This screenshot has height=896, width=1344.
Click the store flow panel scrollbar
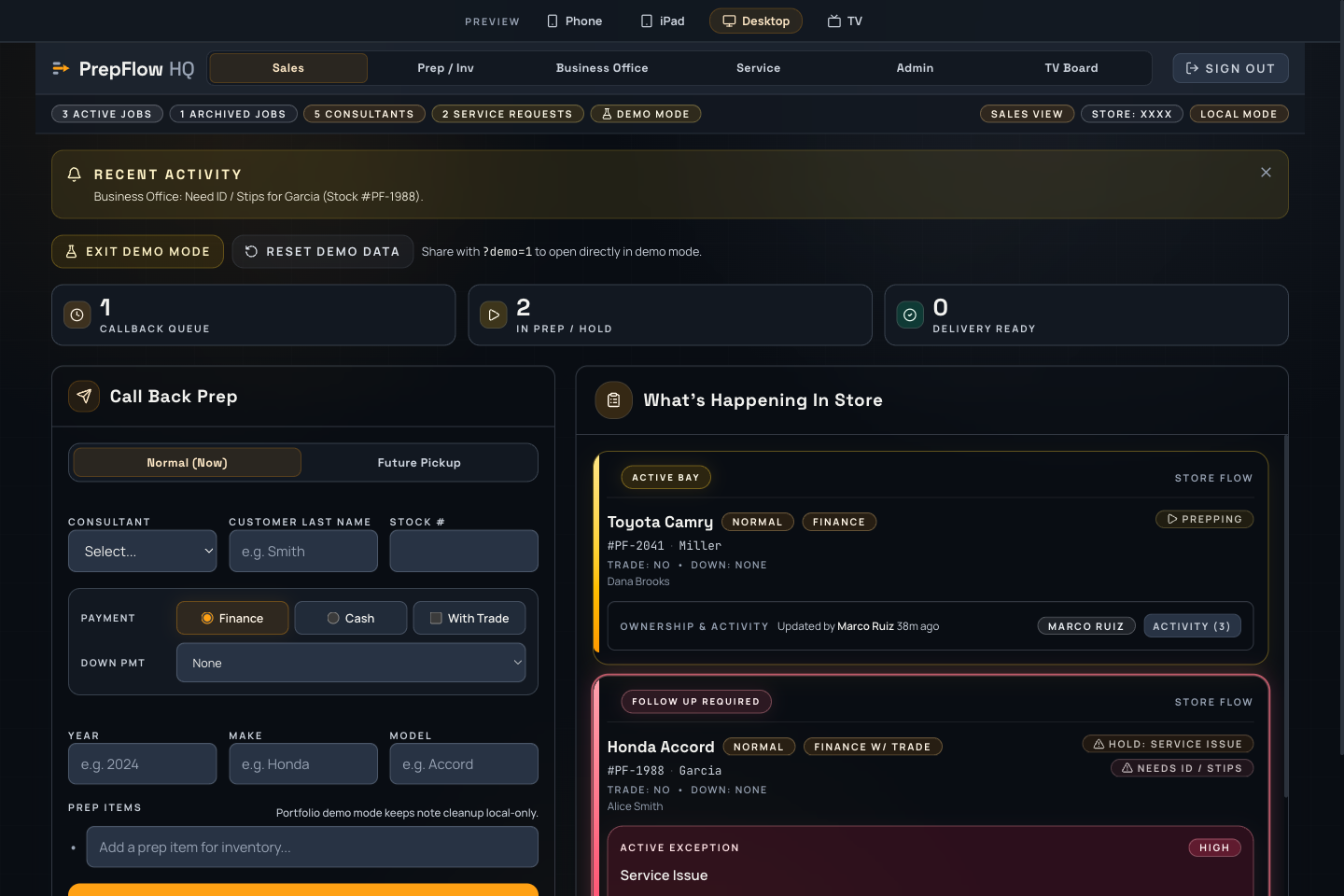point(1286,616)
